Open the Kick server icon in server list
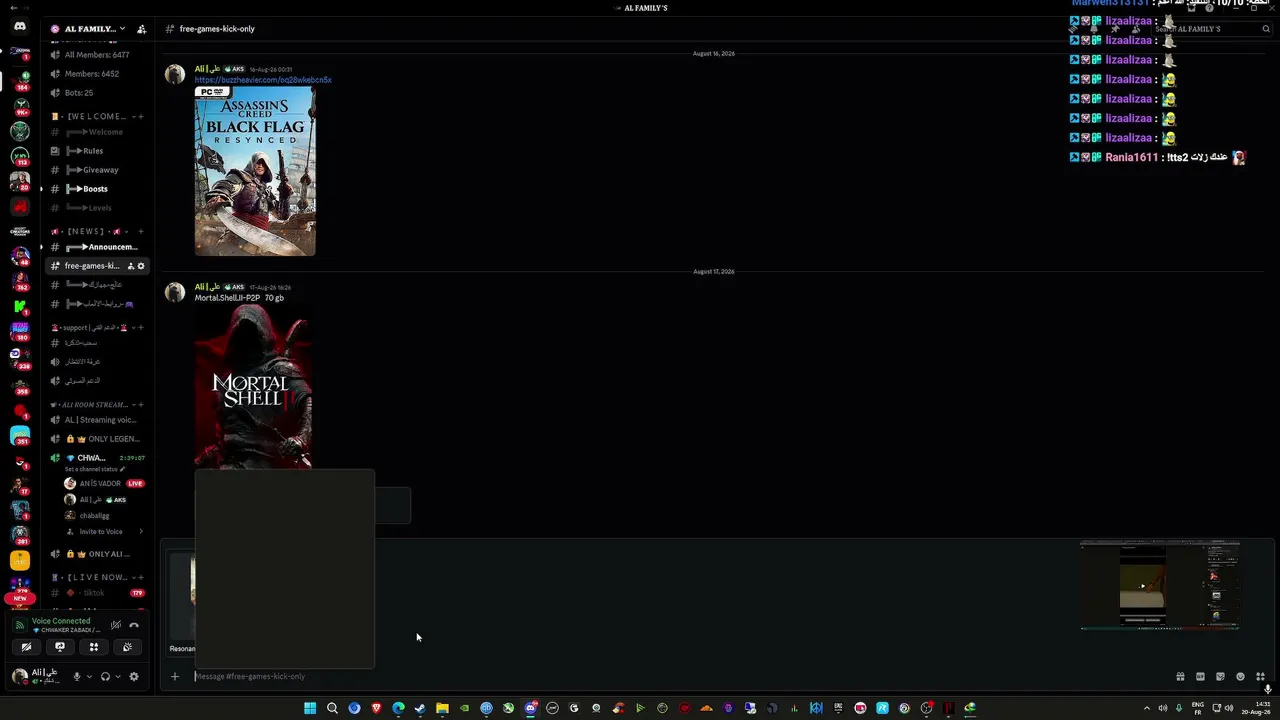This screenshot has width=1280, height=720. [20, 305]
